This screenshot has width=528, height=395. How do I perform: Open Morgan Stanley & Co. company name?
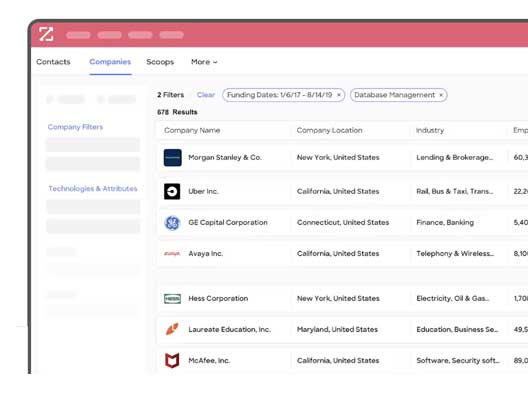[x=225, y=158]
